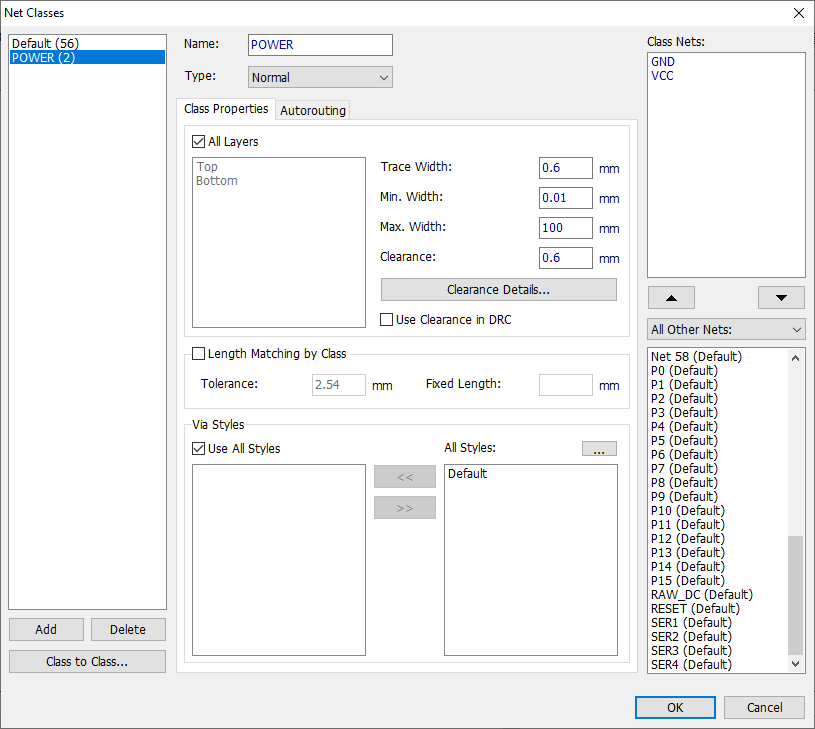Switch to the Autorouting tab

point(313,110)
